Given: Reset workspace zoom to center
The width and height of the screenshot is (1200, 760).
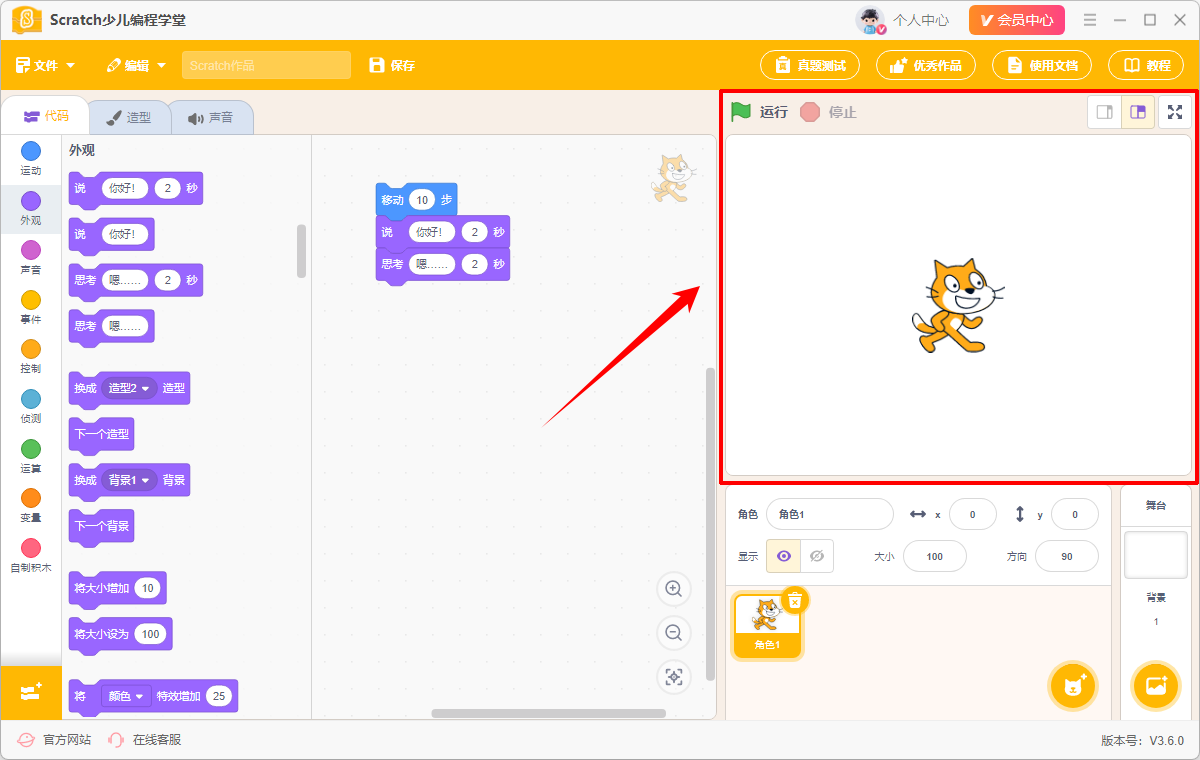Looking at the screenshot, I should click(x=674, y=677).
